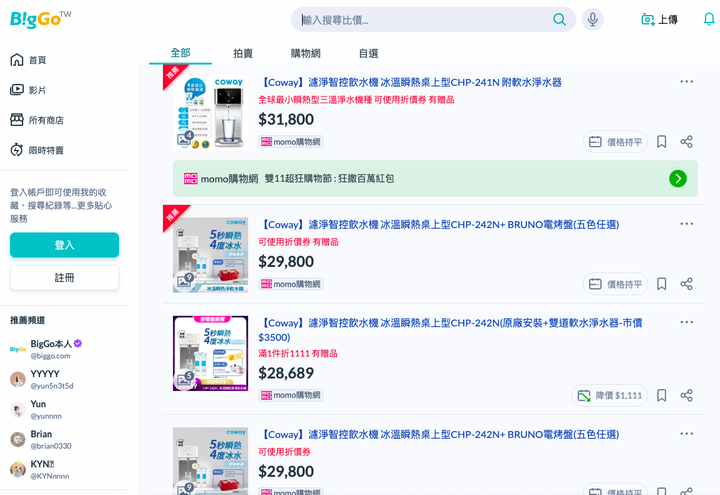Viewport: 720px width, 495px height.
Task: Click 滿1件折1111 有贈品 promo text
Action: [x=298, y=354]
